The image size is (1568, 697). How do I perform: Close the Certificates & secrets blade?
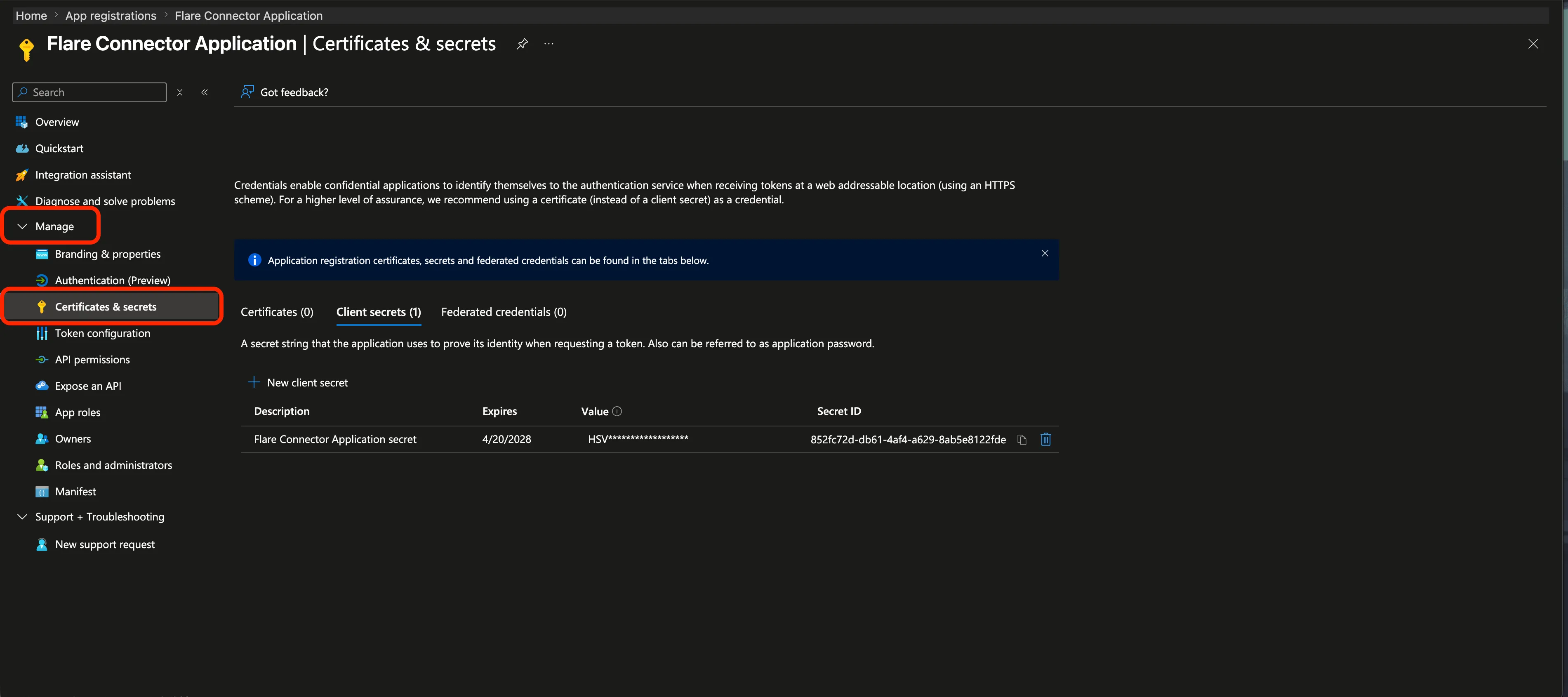pos(1533,44)
